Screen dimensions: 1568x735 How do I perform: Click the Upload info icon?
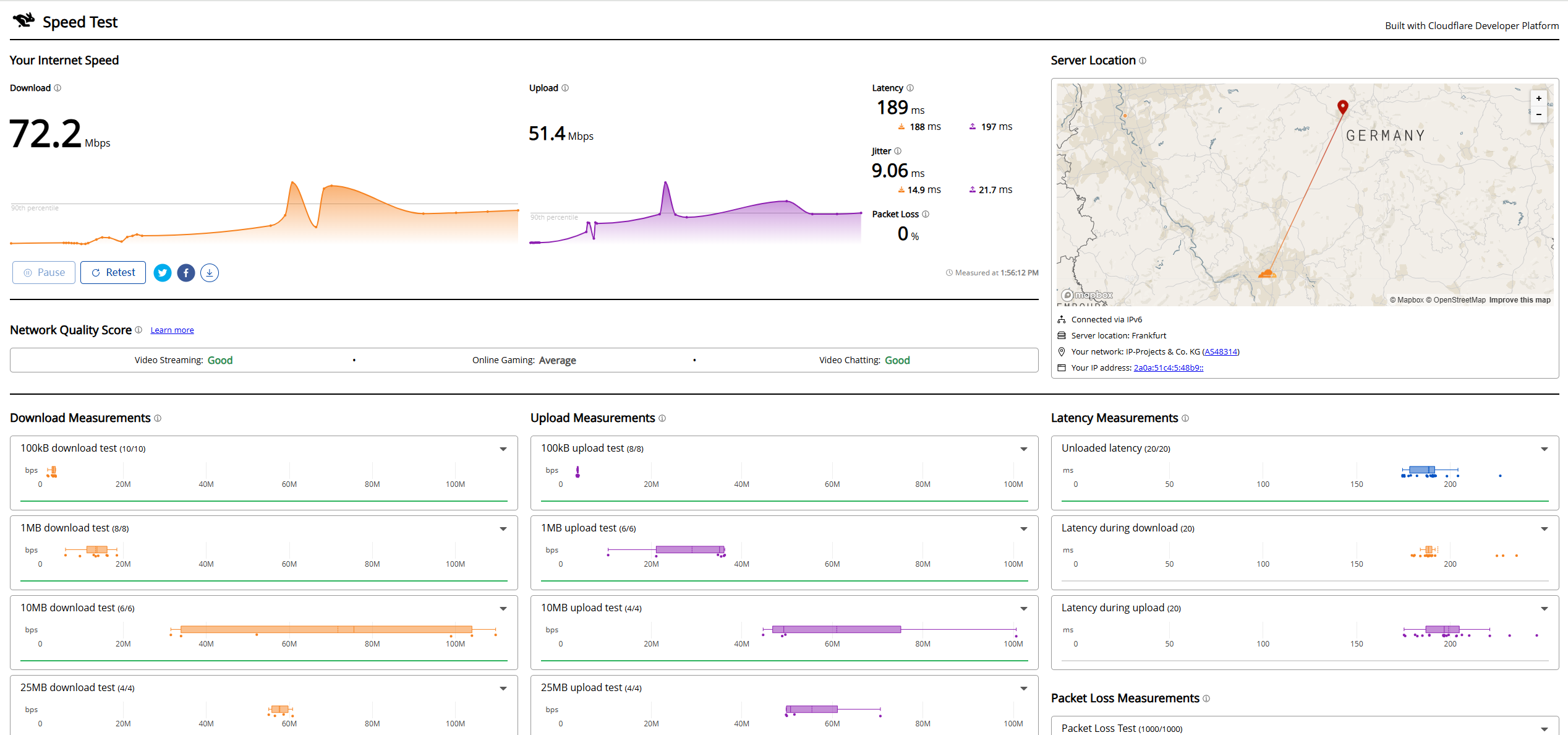pos(565,88)
